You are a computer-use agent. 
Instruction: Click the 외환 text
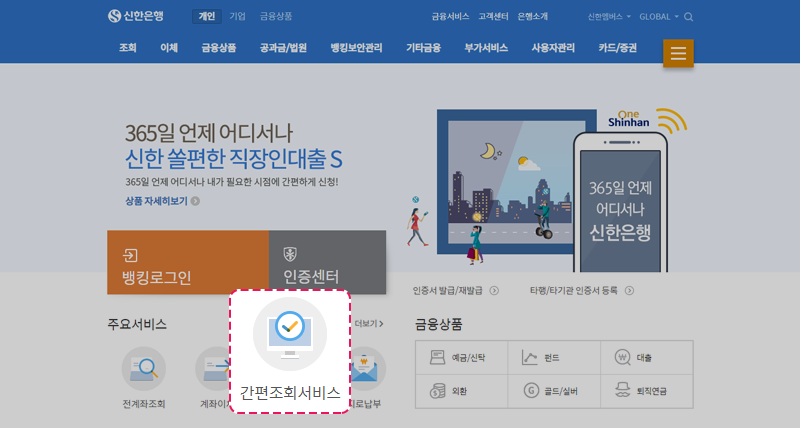pyautogui.click(x=460, y=391)
